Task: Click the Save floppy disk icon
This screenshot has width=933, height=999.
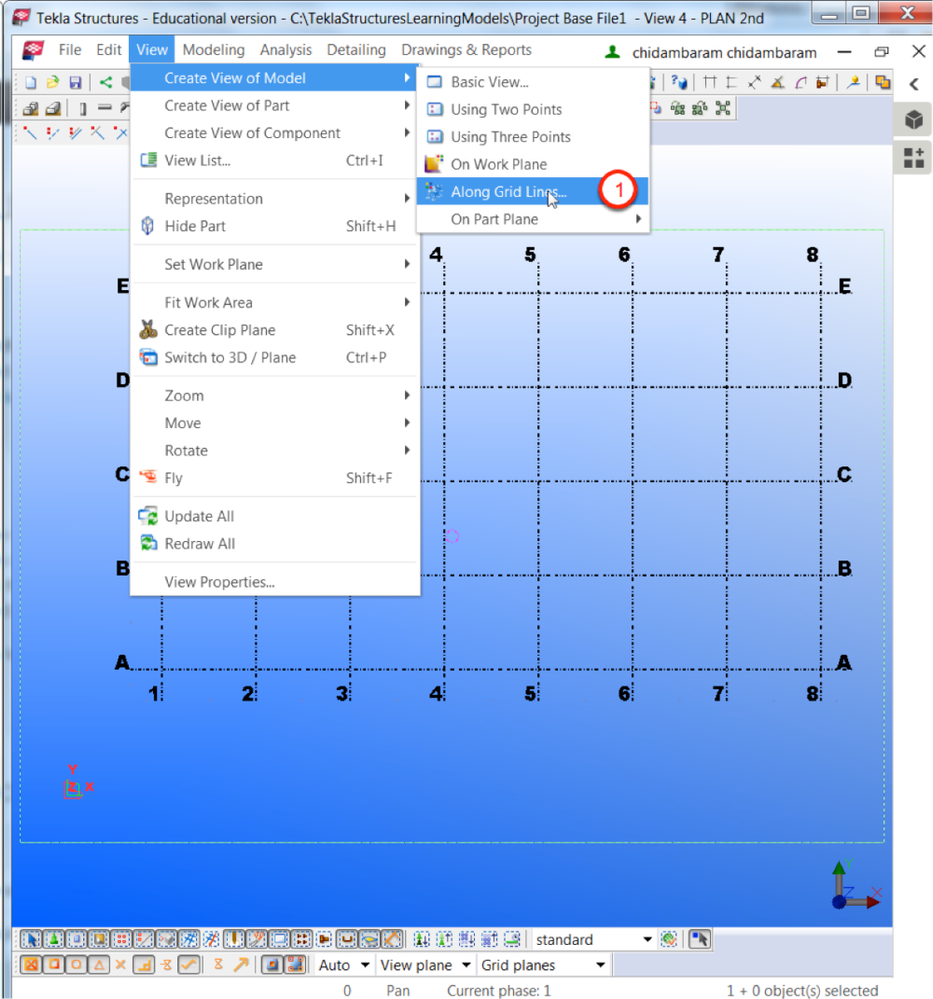Action: pos(75,82)
